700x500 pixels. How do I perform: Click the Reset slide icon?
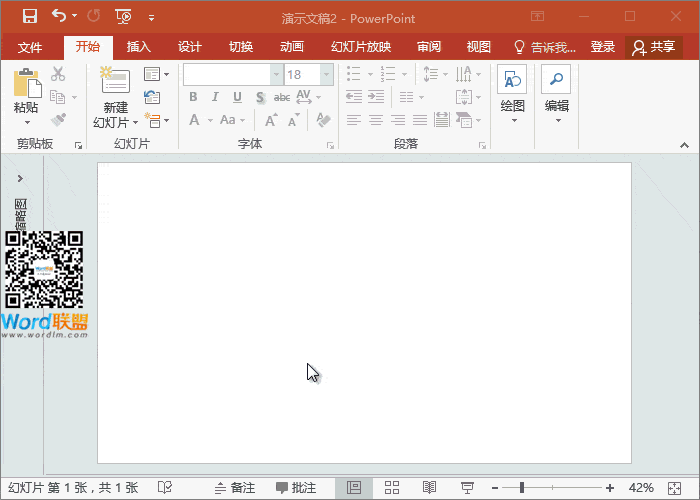(152, 97)
